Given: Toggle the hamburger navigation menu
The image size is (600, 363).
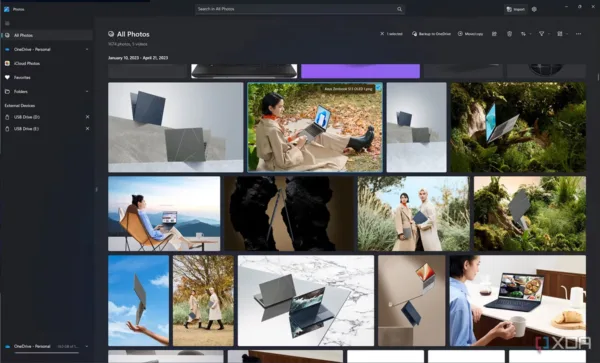Looking at the screenshot, I should click(7, 23).
